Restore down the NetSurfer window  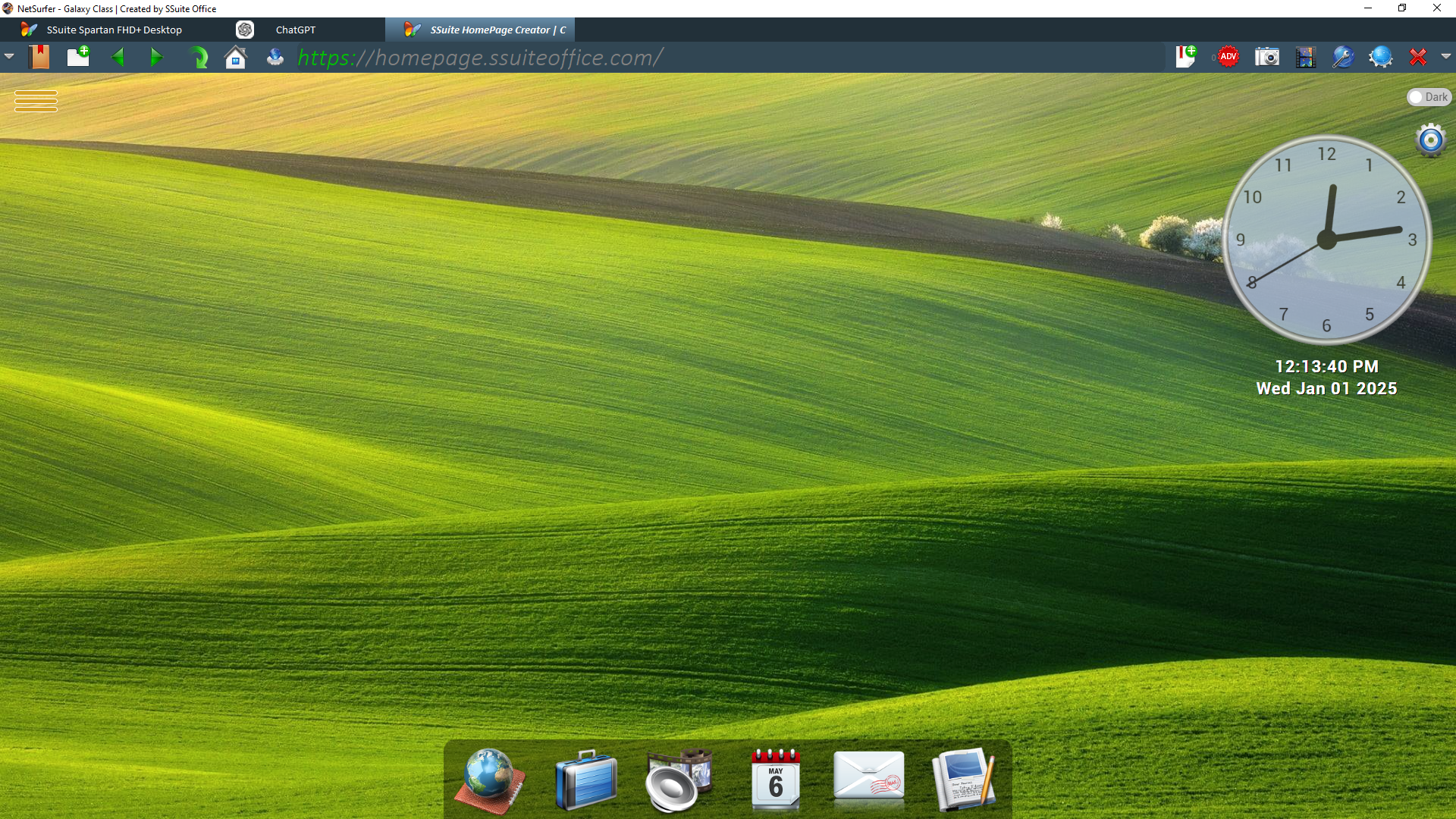pyautogui.click(x=1402, y=8)
